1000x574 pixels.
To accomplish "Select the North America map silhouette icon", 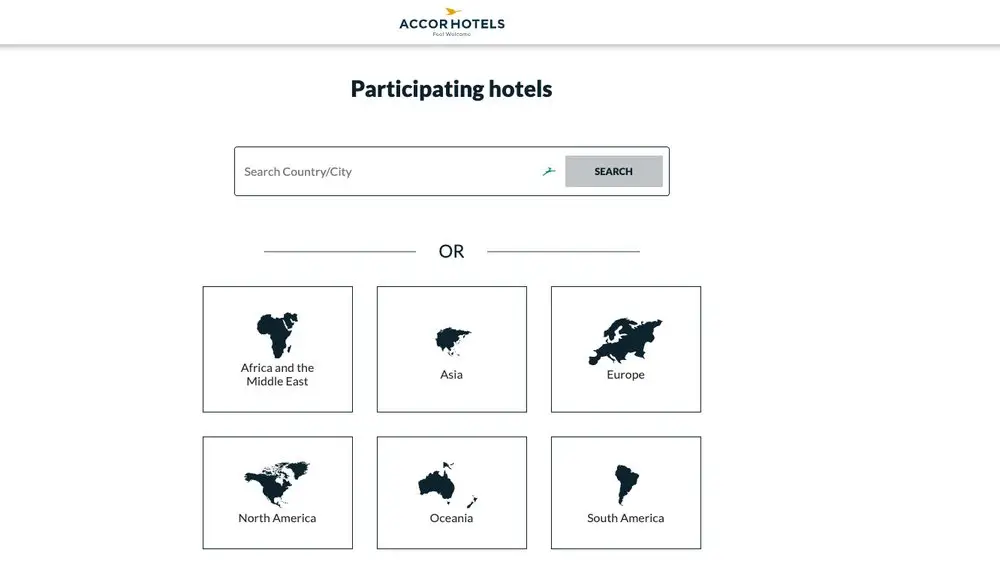I will [x=277, y=483].
